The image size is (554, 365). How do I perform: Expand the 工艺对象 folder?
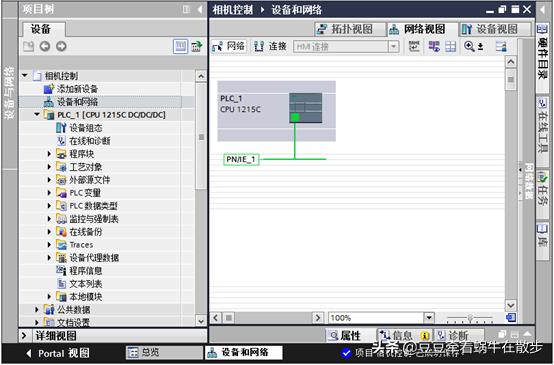(49, 167)
